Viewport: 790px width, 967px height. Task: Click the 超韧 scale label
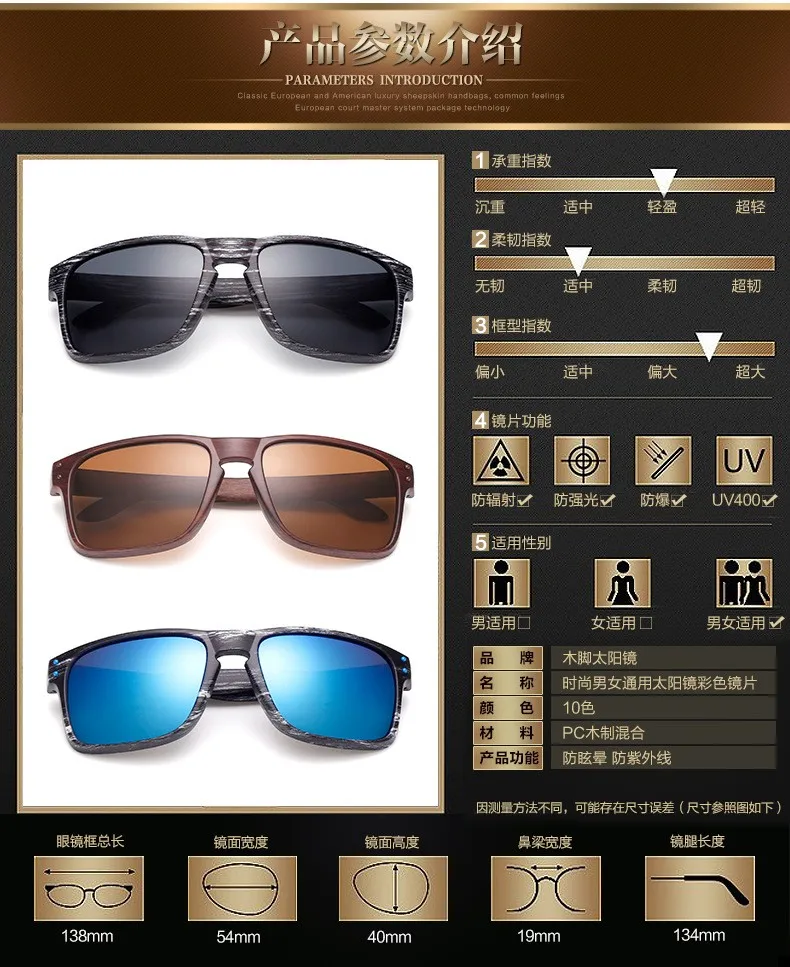(x=746, y=286)
